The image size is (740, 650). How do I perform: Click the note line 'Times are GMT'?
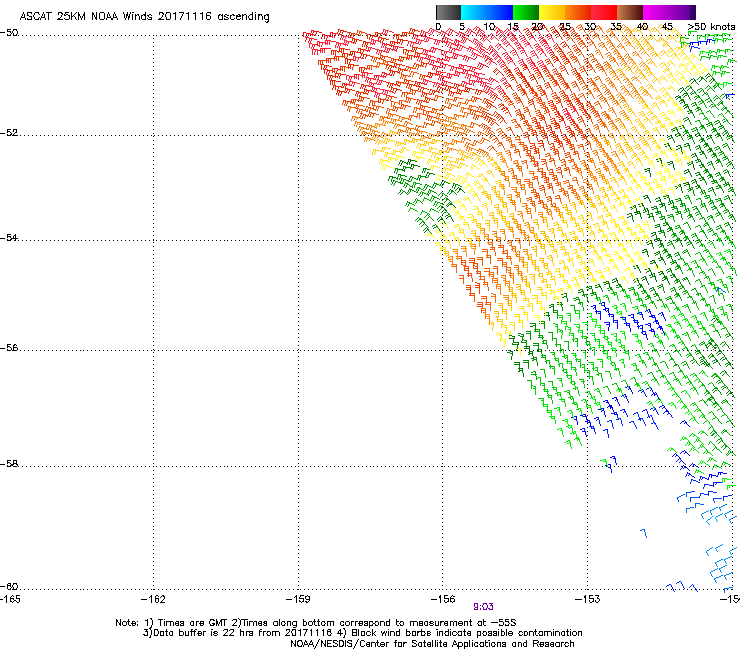coord(193,623)
